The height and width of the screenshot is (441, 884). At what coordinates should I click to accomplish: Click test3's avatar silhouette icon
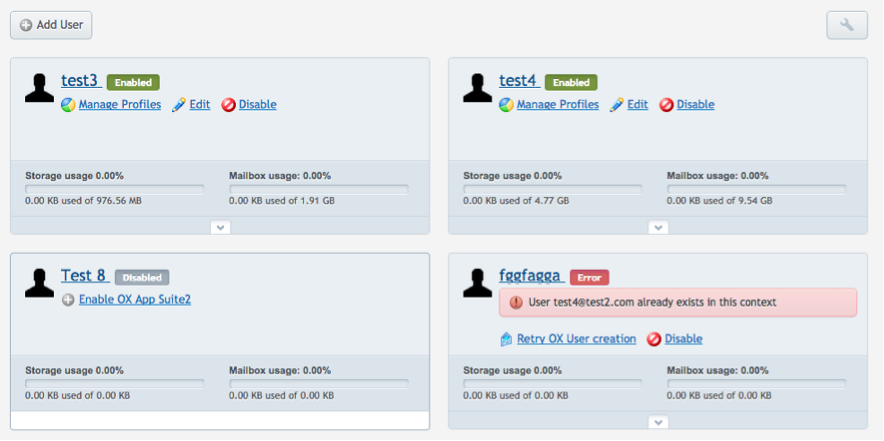[39, 88]
